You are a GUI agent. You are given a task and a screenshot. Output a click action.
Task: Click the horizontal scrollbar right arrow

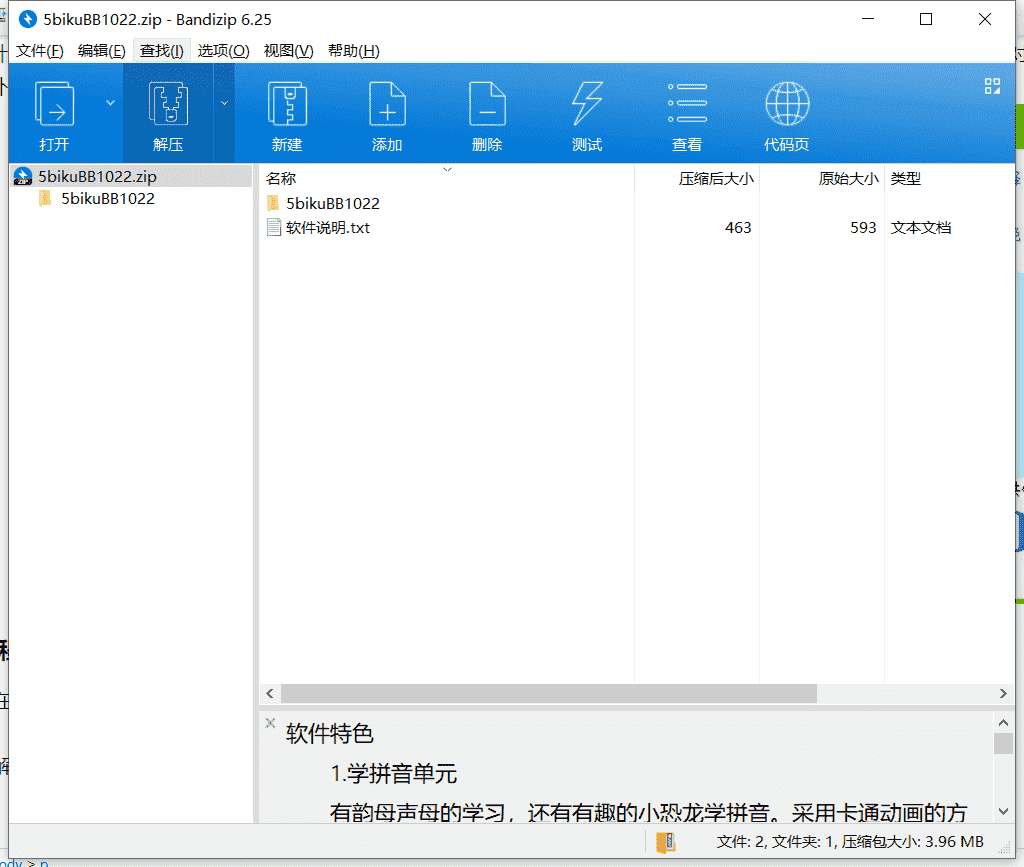[x=1003, y=693]
